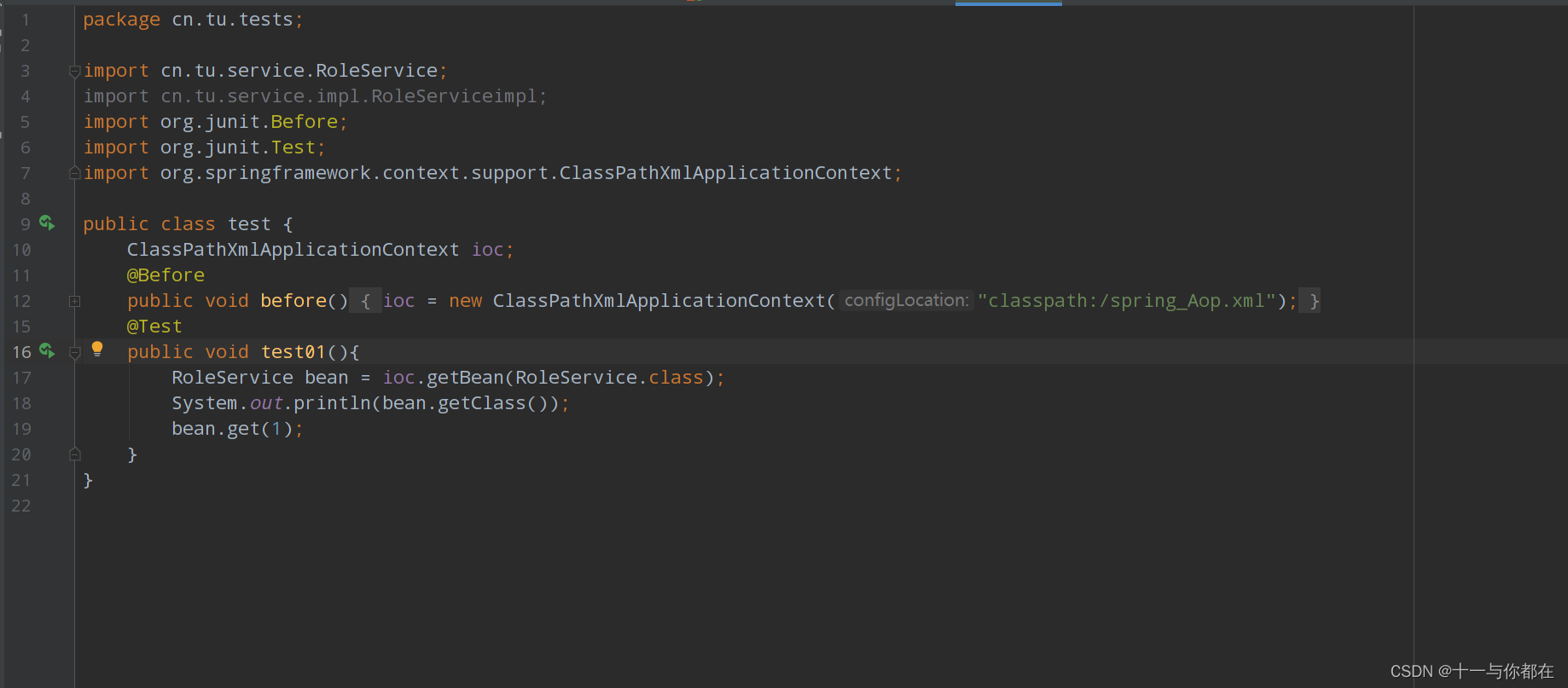Viewport: 1568px width, 688px height.
Task: Click the import org.junit.Test line
Action: 204,147
